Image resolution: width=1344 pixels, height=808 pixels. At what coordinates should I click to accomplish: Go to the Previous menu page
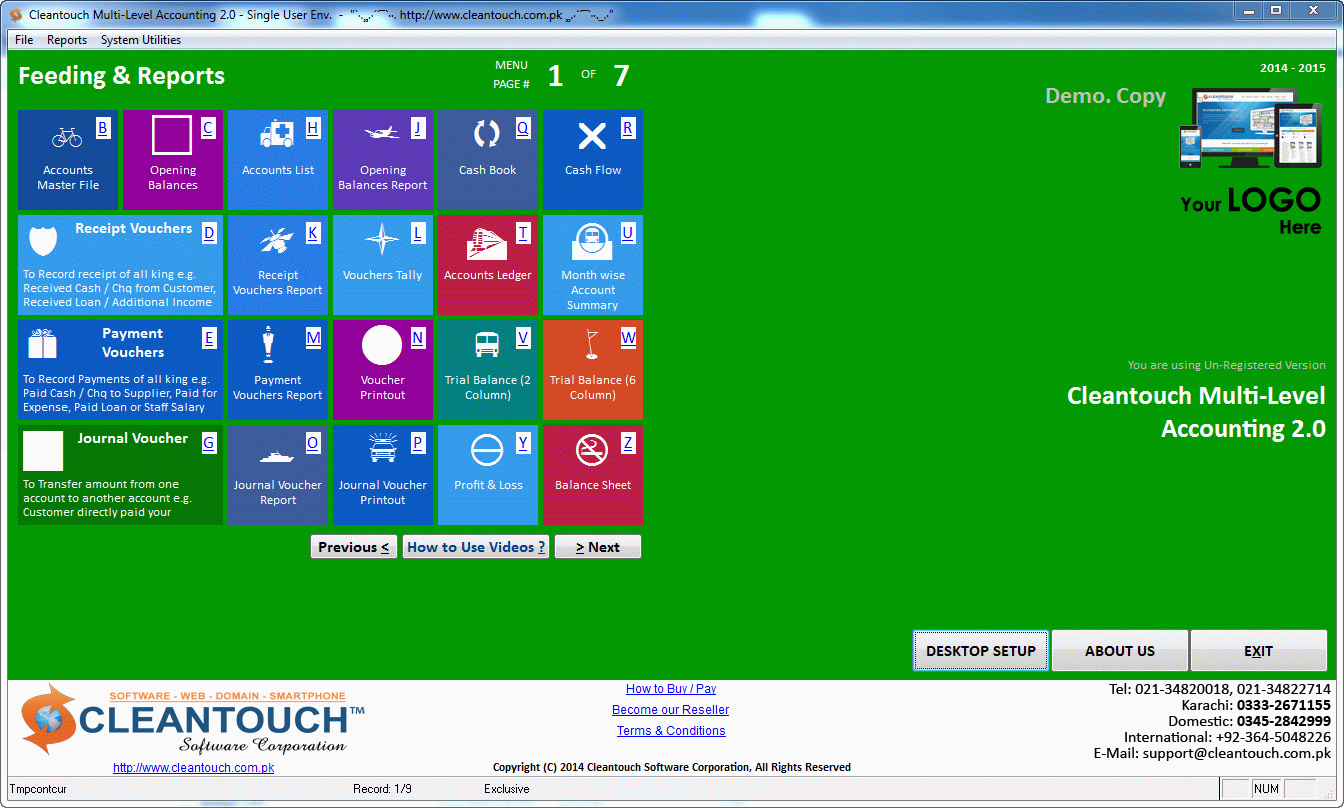click(x=354, y=547)
